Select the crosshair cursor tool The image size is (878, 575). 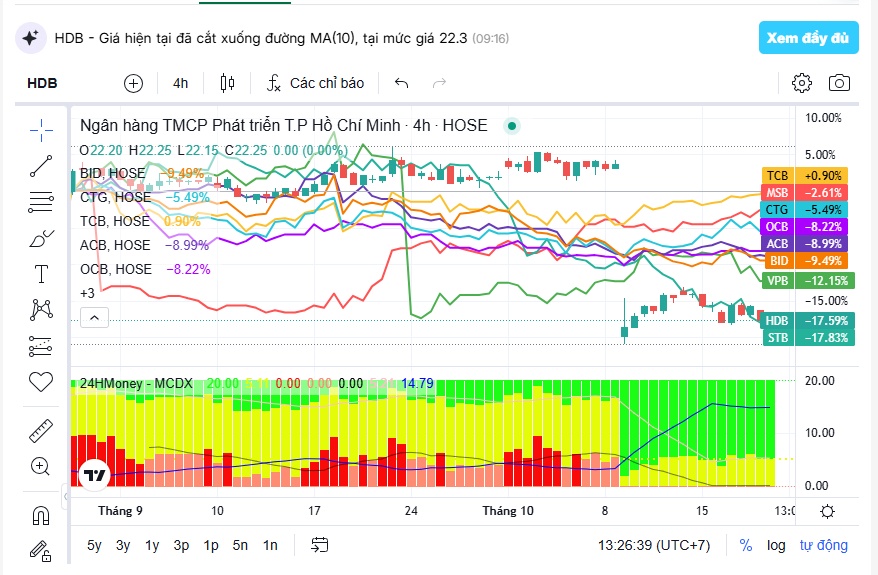[41, 130]
